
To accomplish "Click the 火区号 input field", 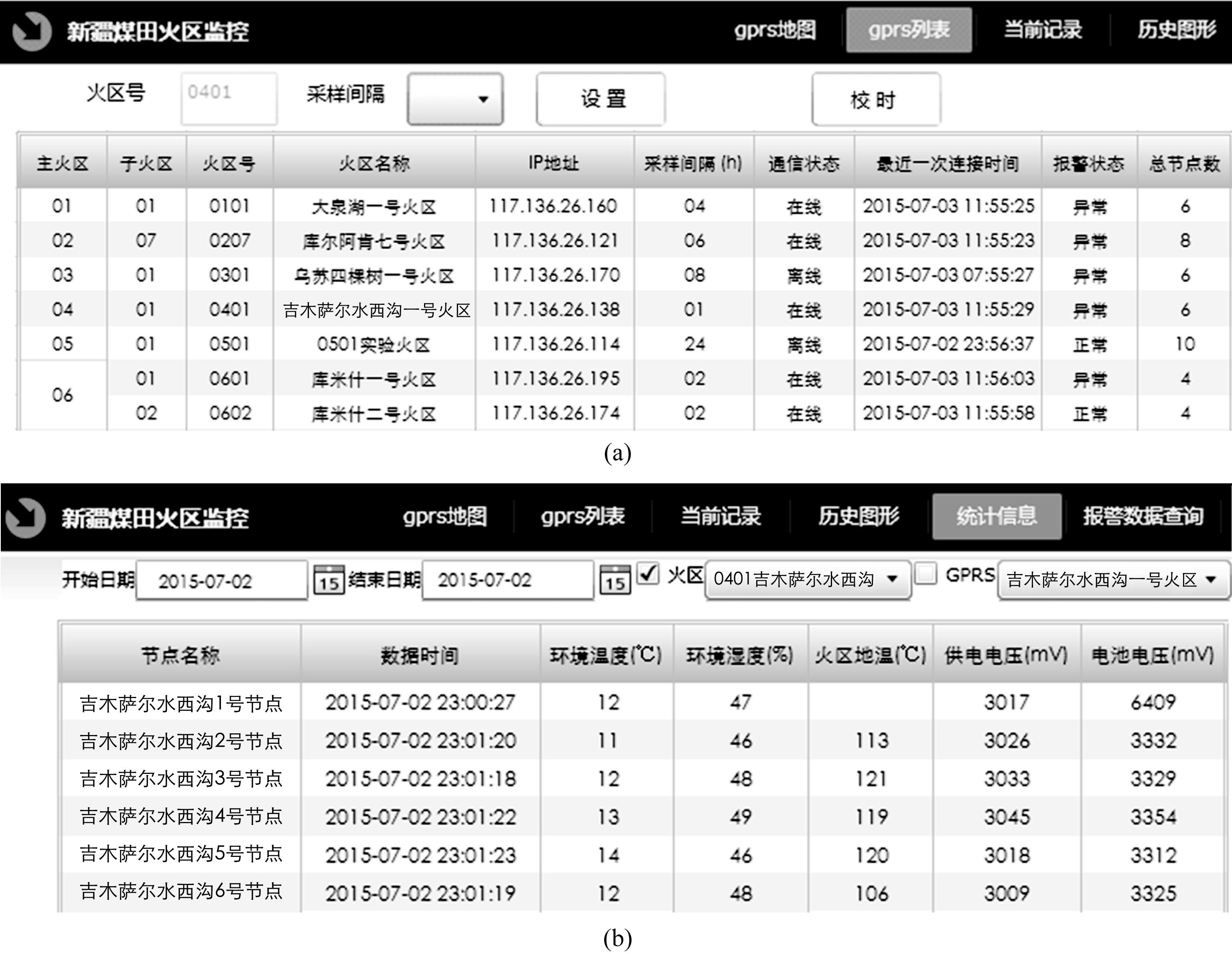I will [x=229, y=98].
